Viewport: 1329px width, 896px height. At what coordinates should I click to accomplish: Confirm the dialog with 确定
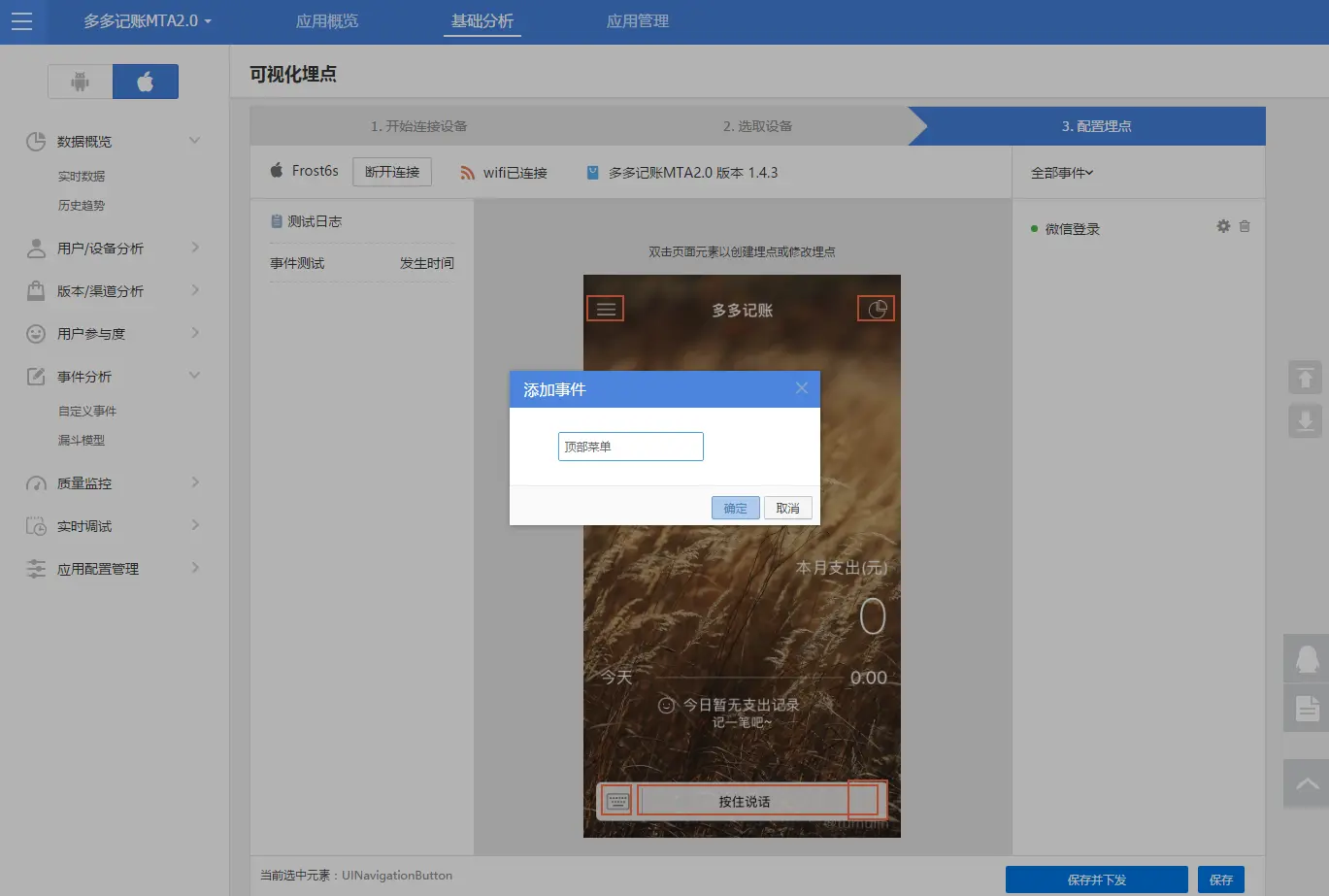tap(736, 509)
